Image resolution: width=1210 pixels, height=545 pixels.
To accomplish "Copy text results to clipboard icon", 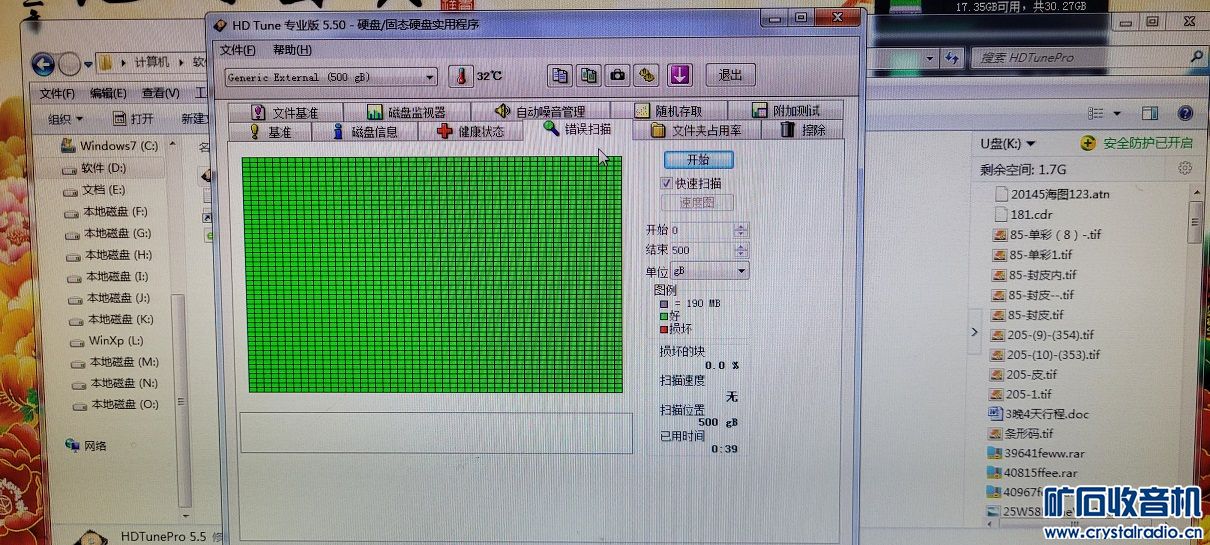I will coord(560,75).
